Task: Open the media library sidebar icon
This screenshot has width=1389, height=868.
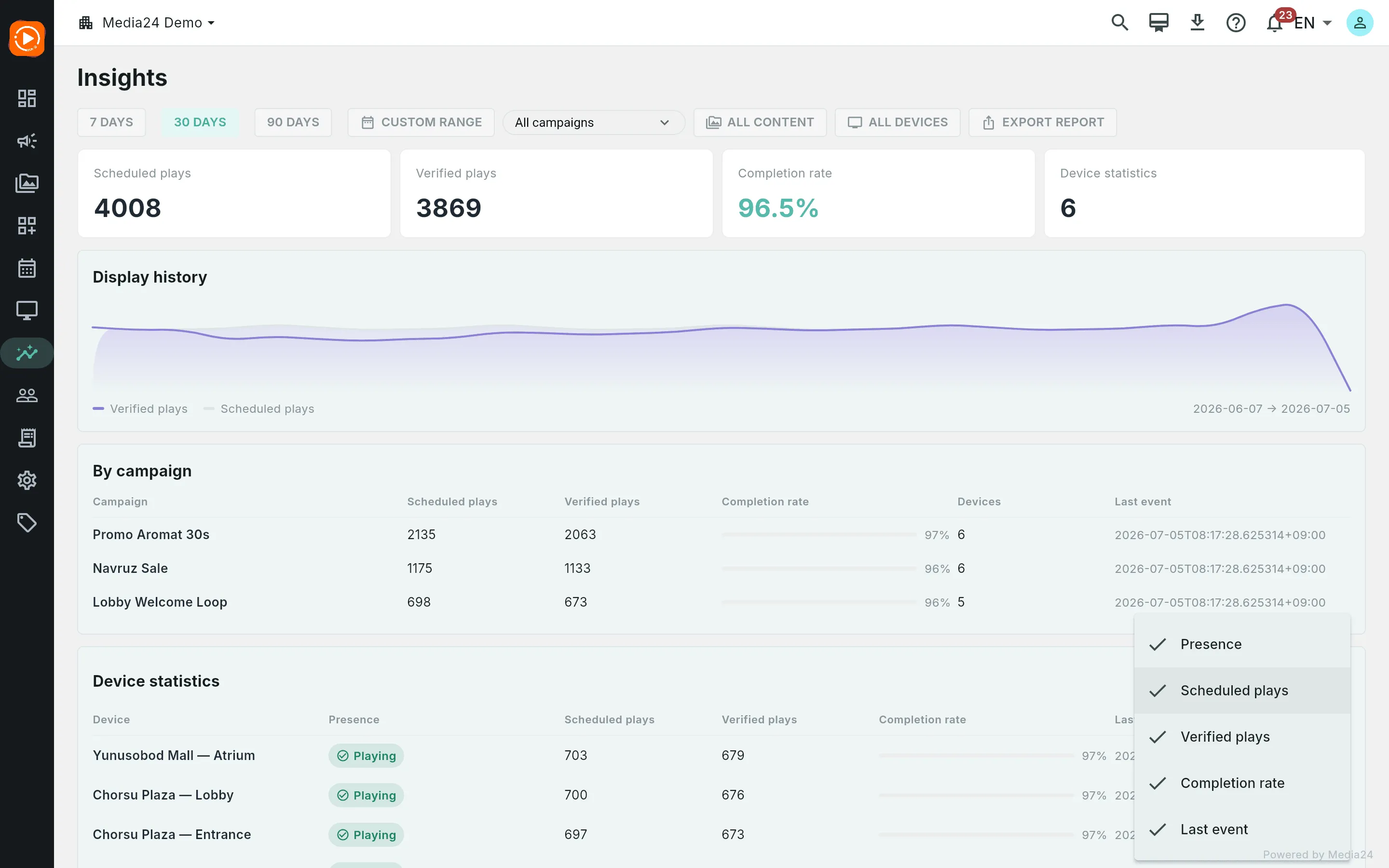Action: click(x=27, y=183)
